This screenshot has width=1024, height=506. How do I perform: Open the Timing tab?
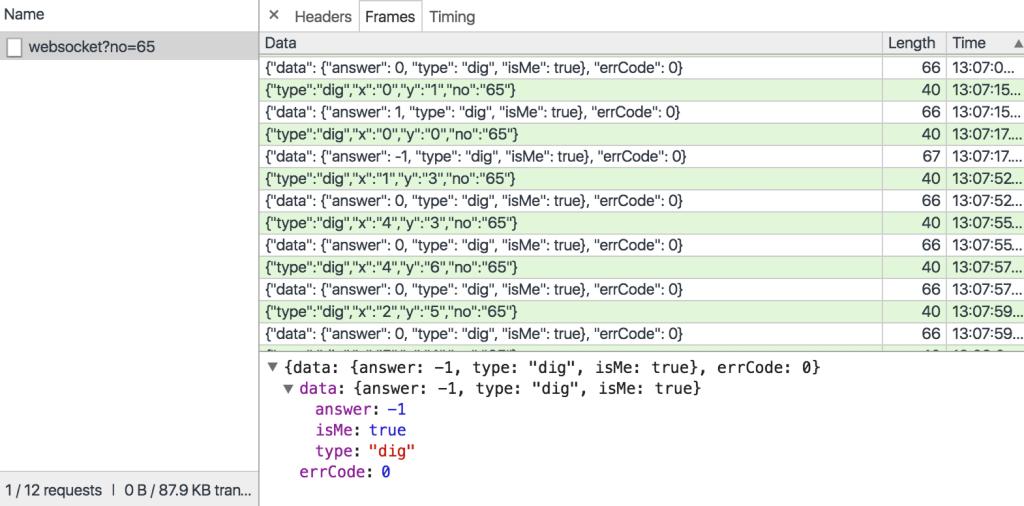pos(452,16)
